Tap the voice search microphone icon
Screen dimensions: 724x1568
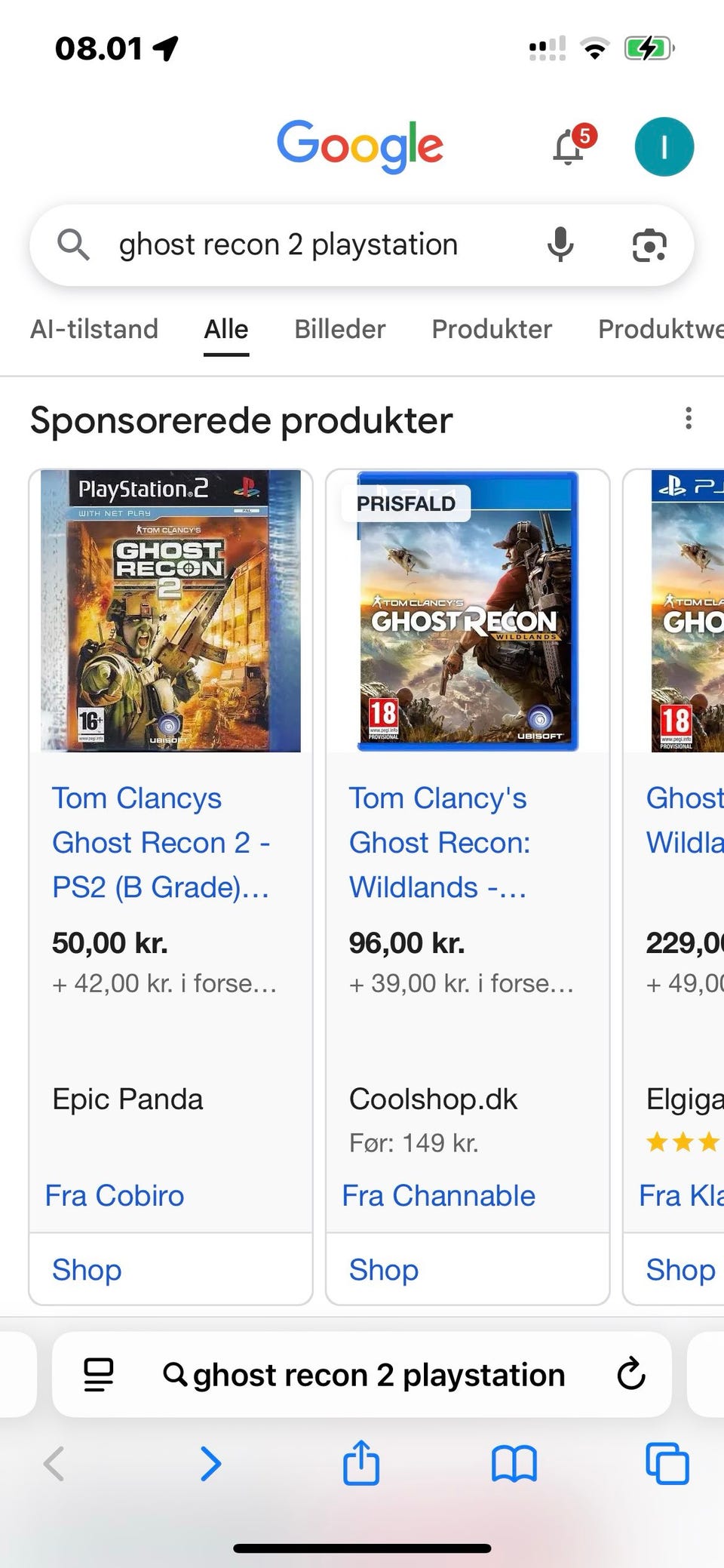[560, 245]
